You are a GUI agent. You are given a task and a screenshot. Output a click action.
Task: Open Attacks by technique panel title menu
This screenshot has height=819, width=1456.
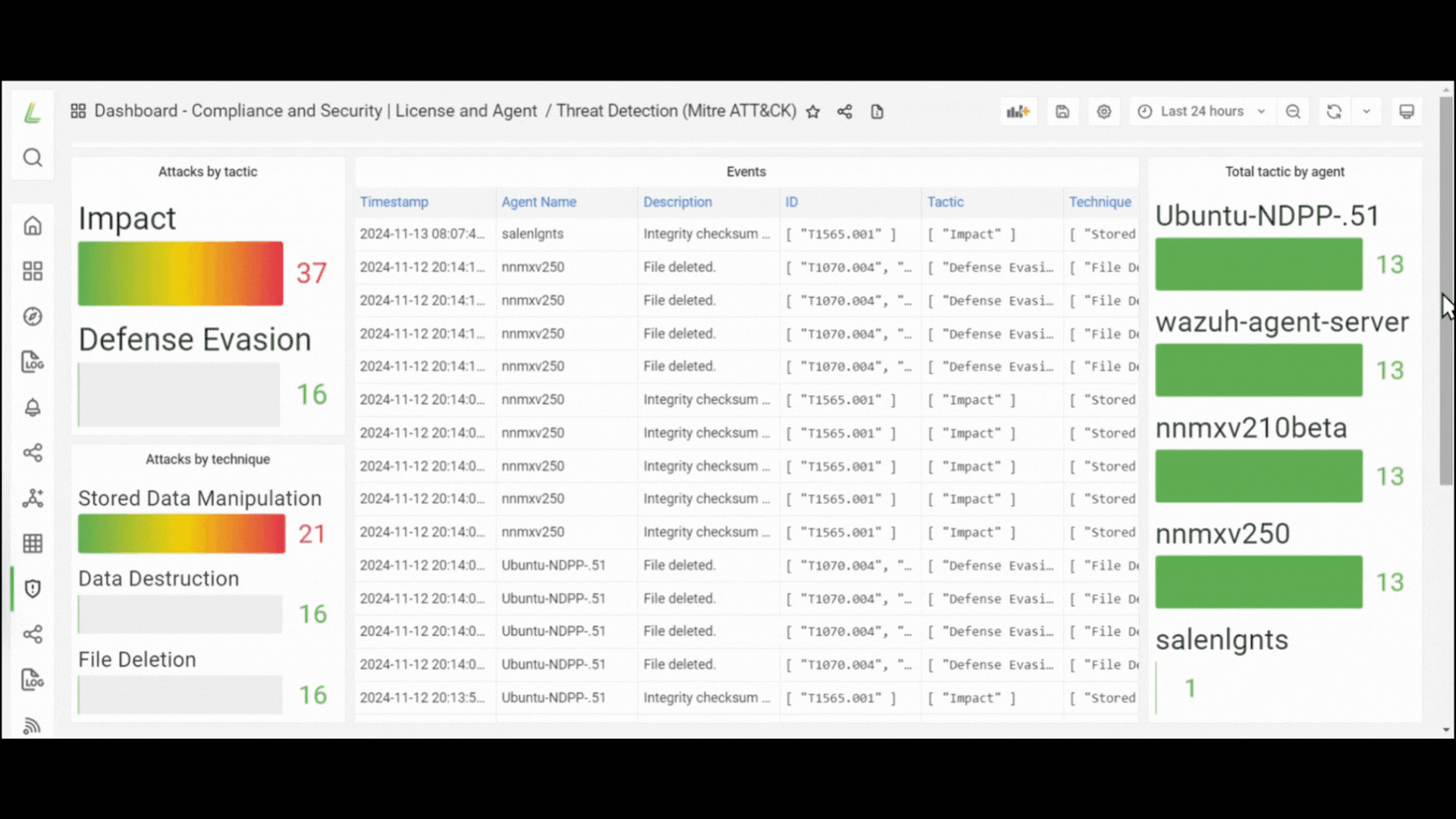coord(207,460)
